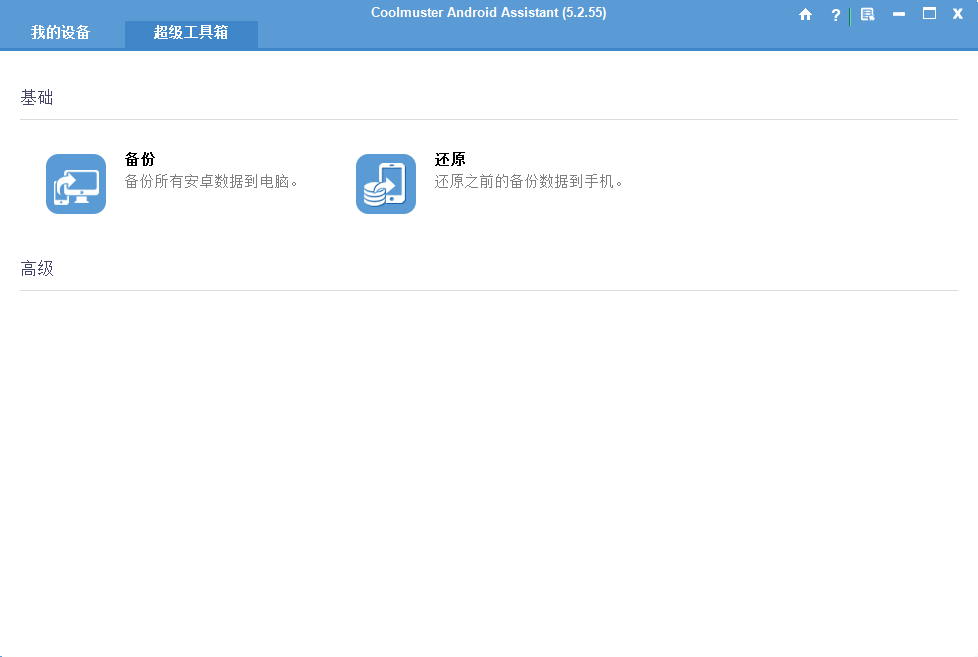Switch to the 超级工具箱 tab
Screen dimensions: 978x657
191,33
